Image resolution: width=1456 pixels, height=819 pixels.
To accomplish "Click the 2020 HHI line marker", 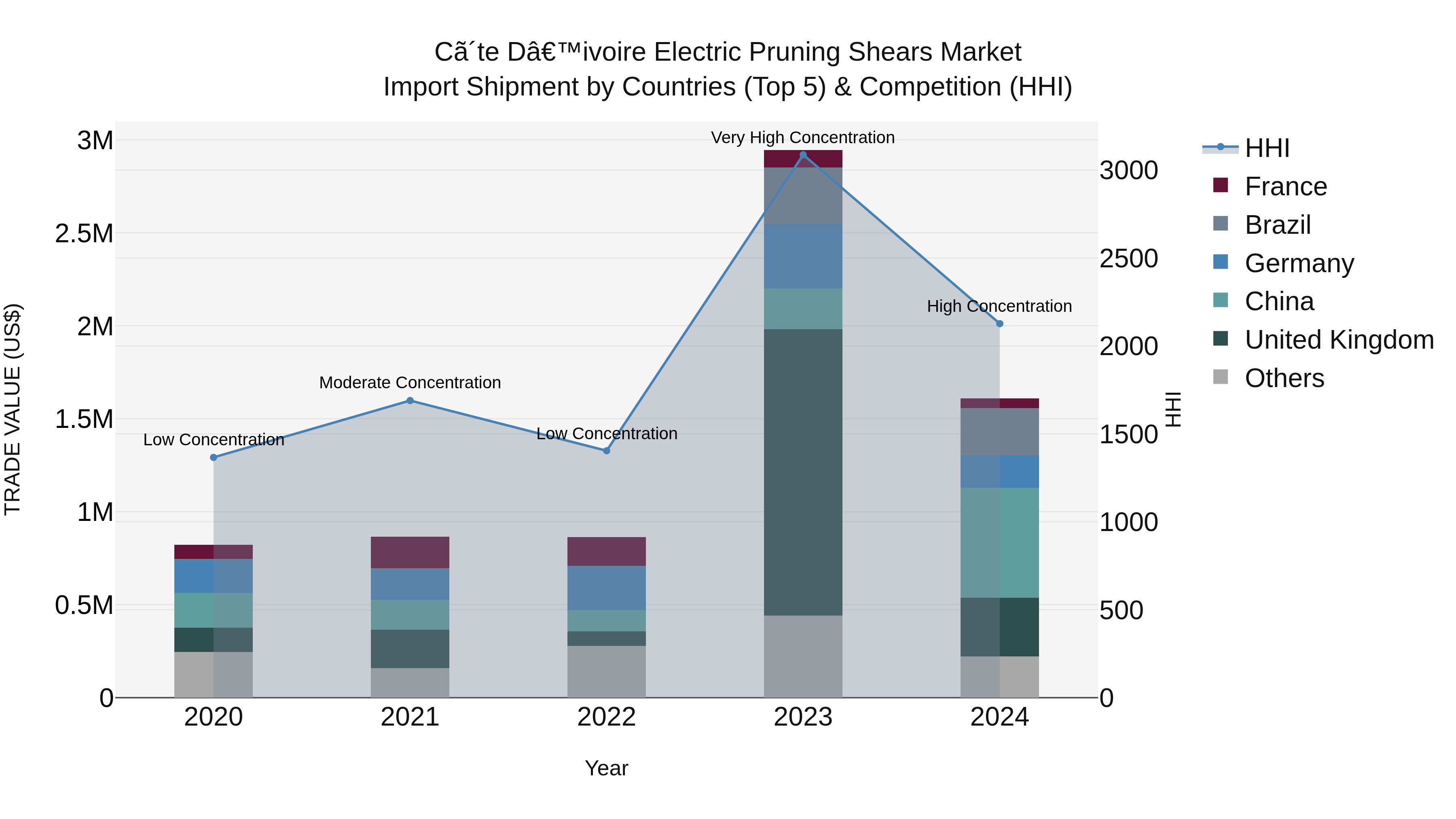I will 214,457.
